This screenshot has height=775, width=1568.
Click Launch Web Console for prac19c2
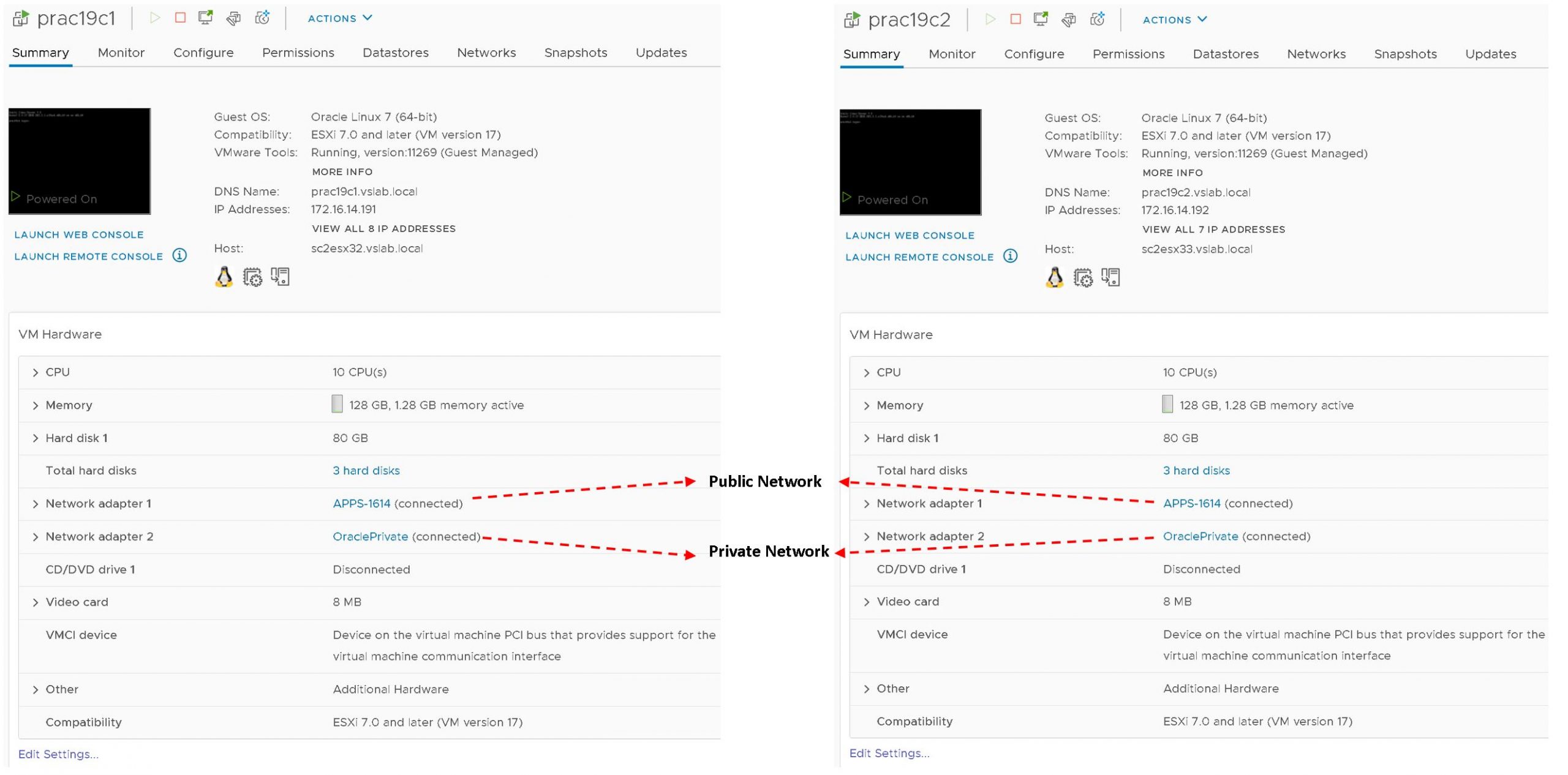(x=909, y=235)
